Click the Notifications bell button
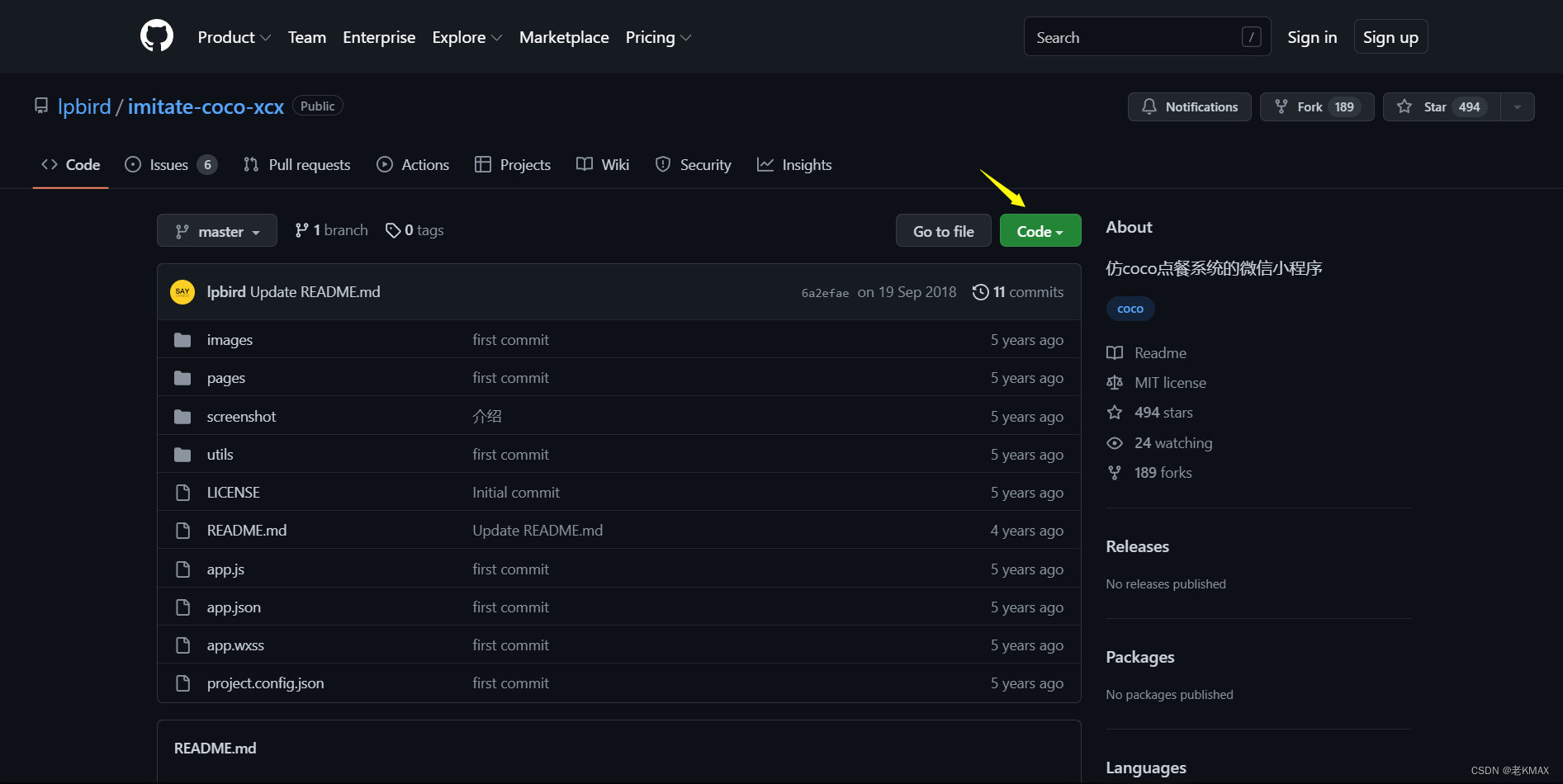The height and width of the screenshot is (784, 1563). 1189,106
